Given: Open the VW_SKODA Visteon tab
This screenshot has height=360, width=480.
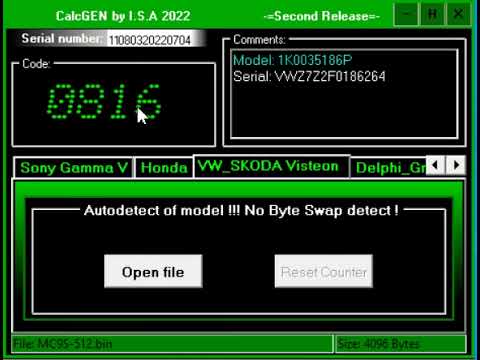Looking at the screenshot, I should coord(271,166).
